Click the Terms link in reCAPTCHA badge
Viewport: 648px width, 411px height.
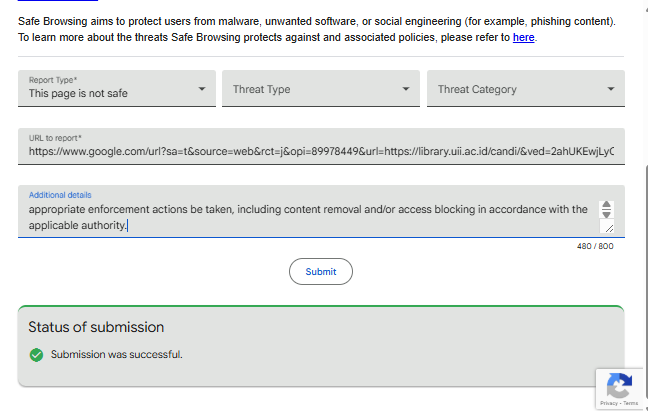click(x=630, y=403)
